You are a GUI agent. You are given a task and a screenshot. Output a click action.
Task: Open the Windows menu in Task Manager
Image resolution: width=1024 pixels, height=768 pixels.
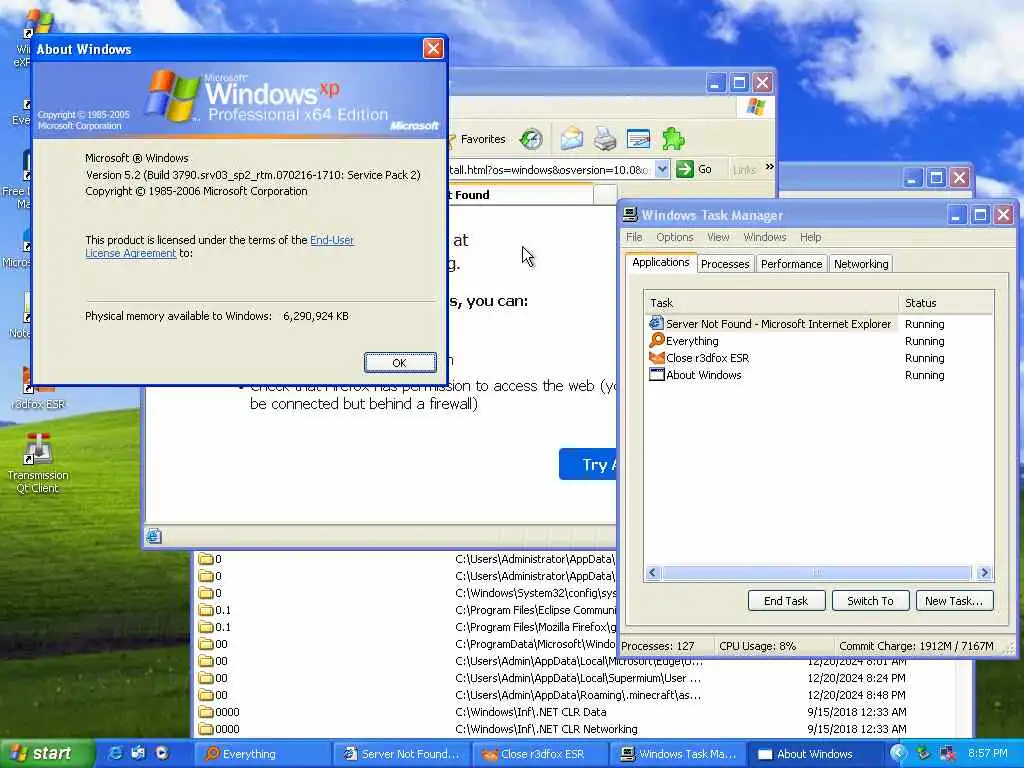pos(765,237)
